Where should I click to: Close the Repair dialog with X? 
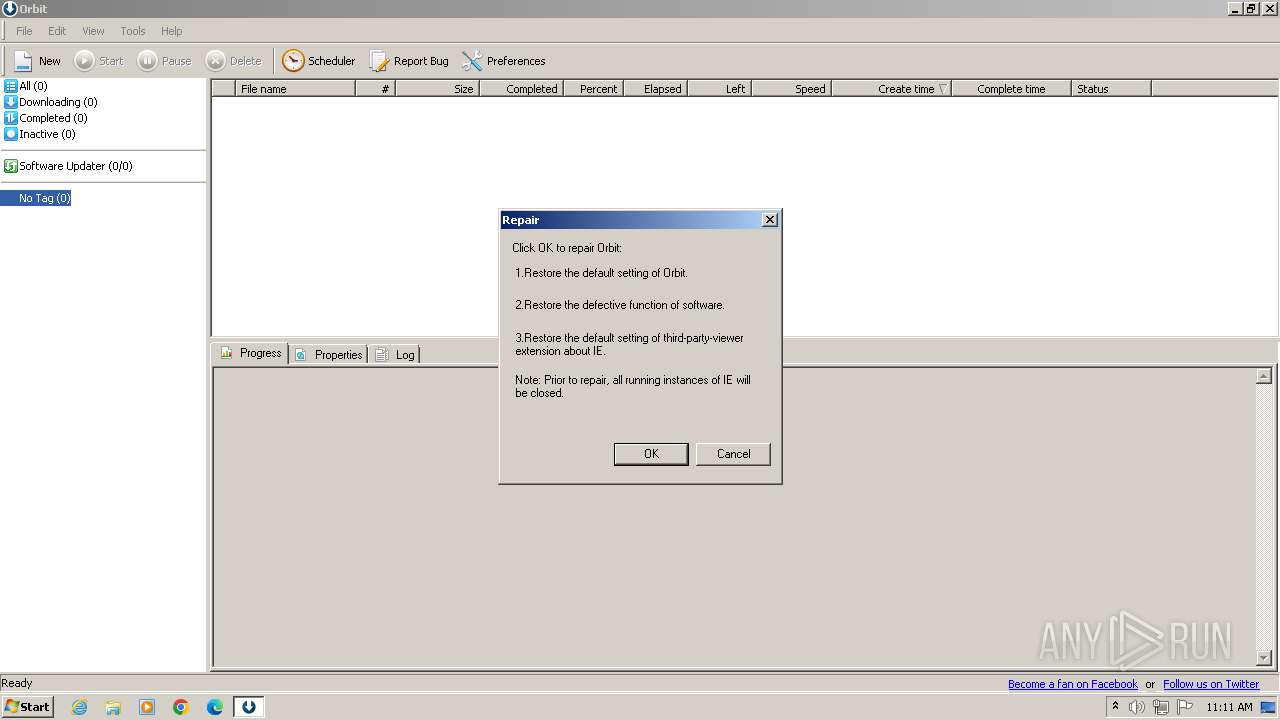pos(769,220)
